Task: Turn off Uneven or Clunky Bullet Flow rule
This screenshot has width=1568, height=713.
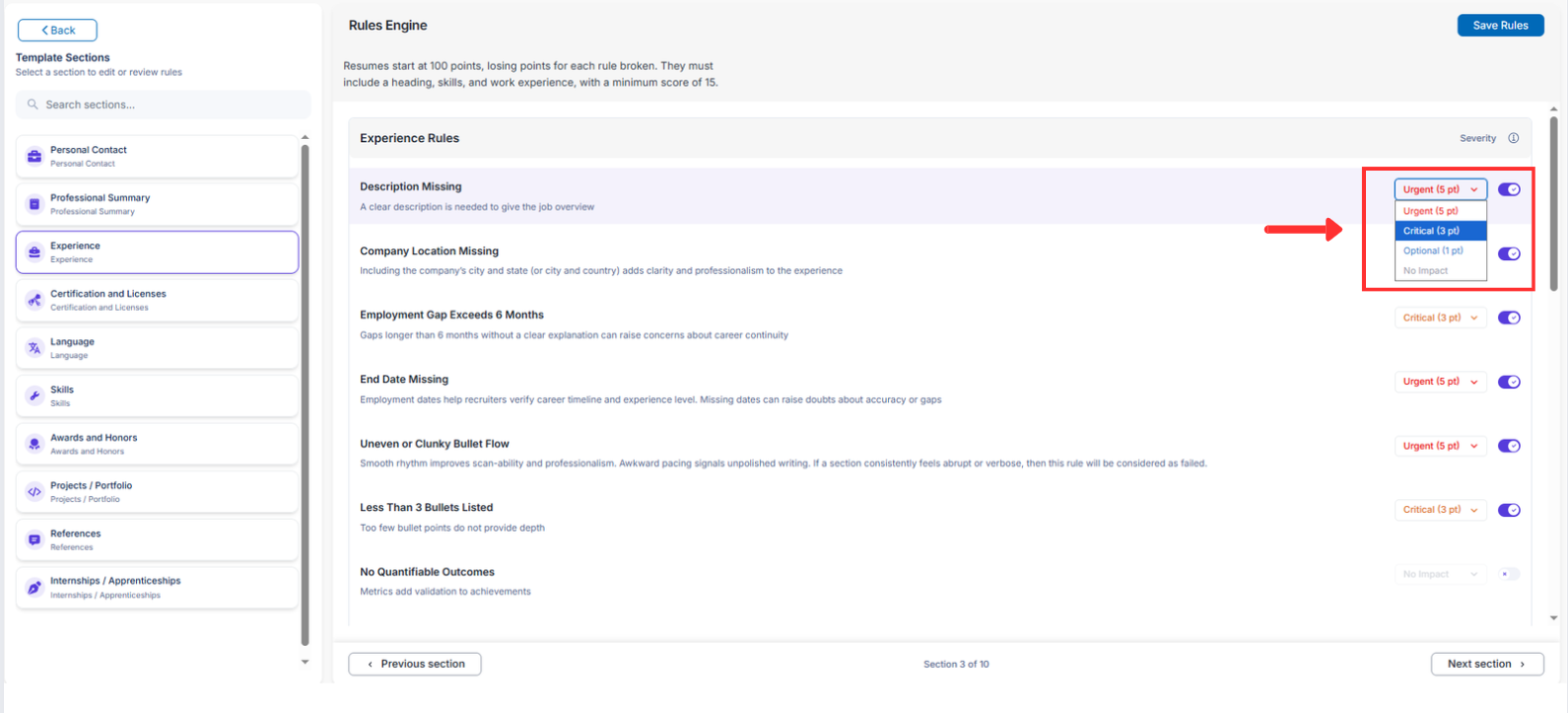Action: tap(1509, 446)
